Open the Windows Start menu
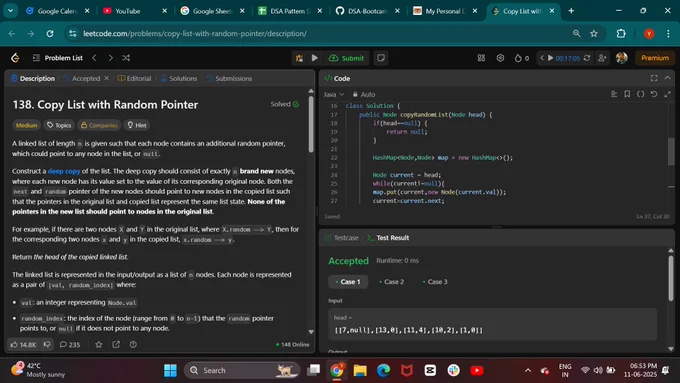Viewport: 680px width, 383px height. pos(170,370)
